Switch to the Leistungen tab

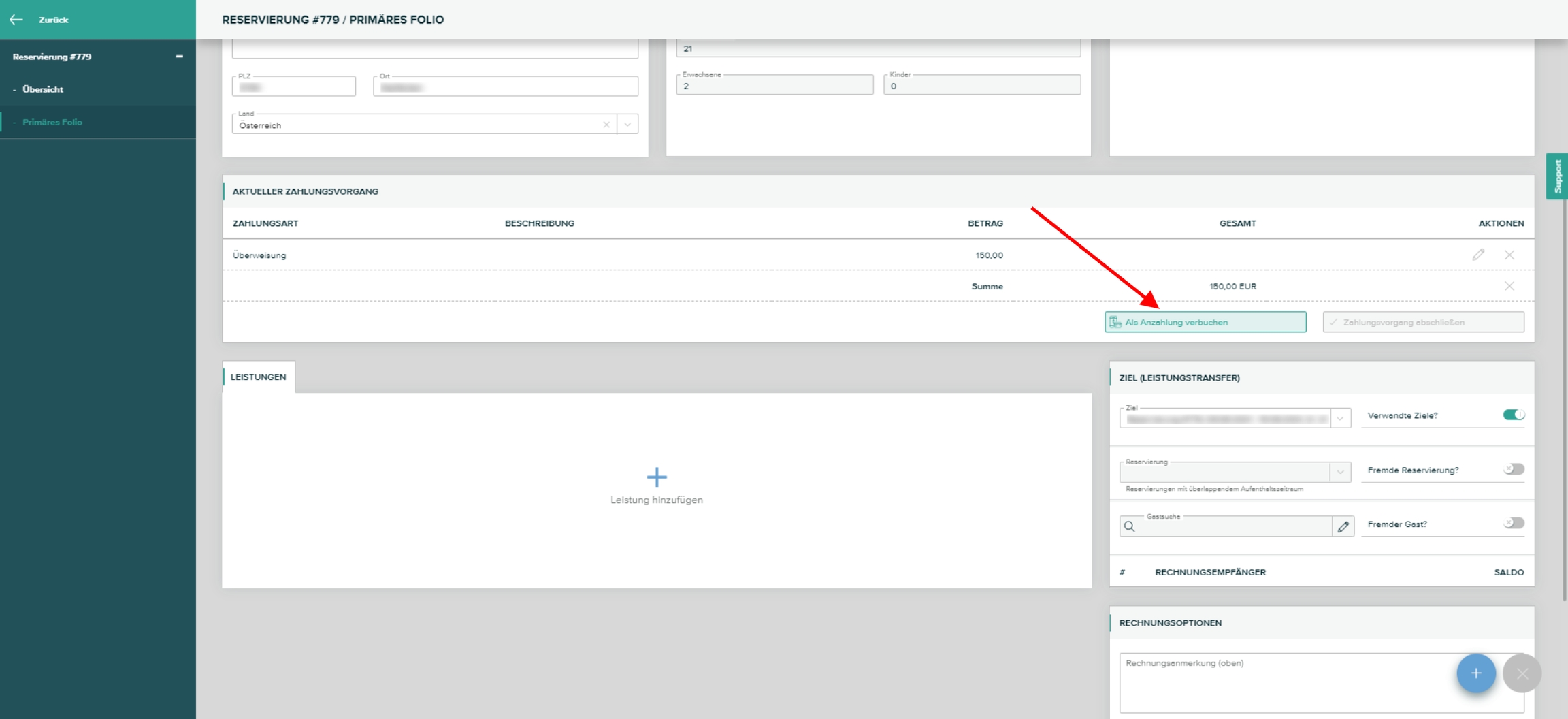point(259,377)
